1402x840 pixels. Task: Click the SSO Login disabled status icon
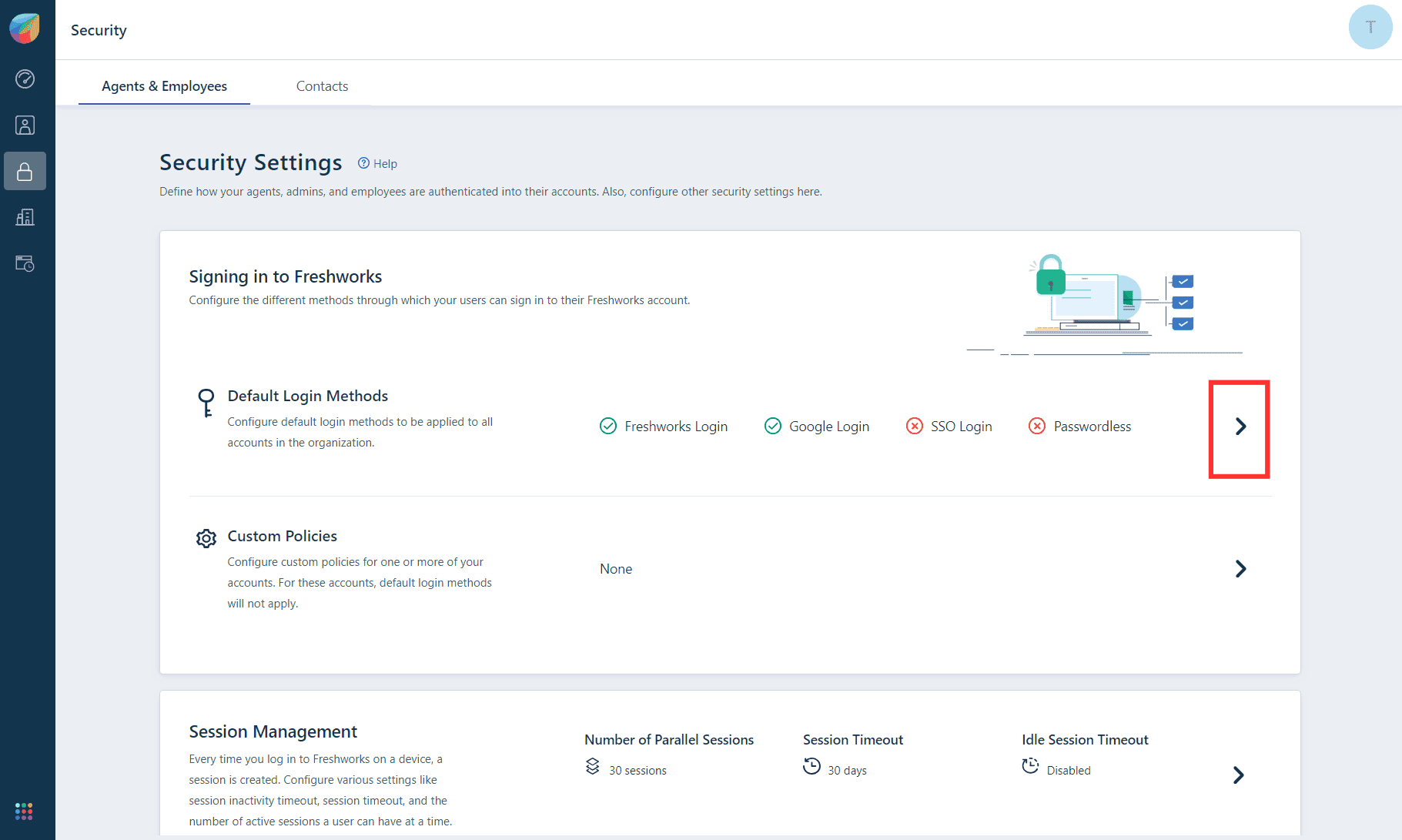[914, 426]
